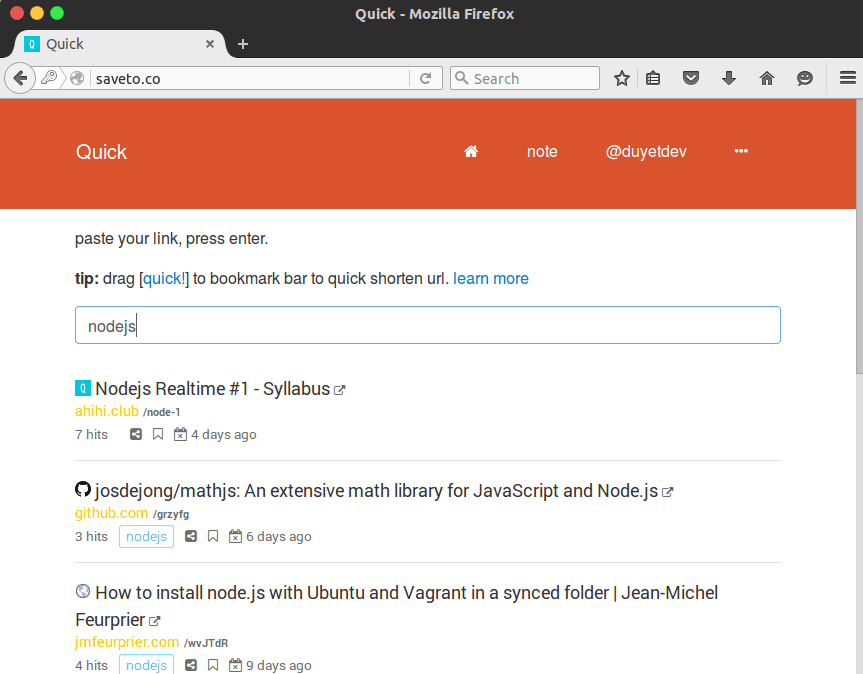Open the three-dots menu in the Quick header
This screenshot has height=674, width=863.
tap(741, 152)
